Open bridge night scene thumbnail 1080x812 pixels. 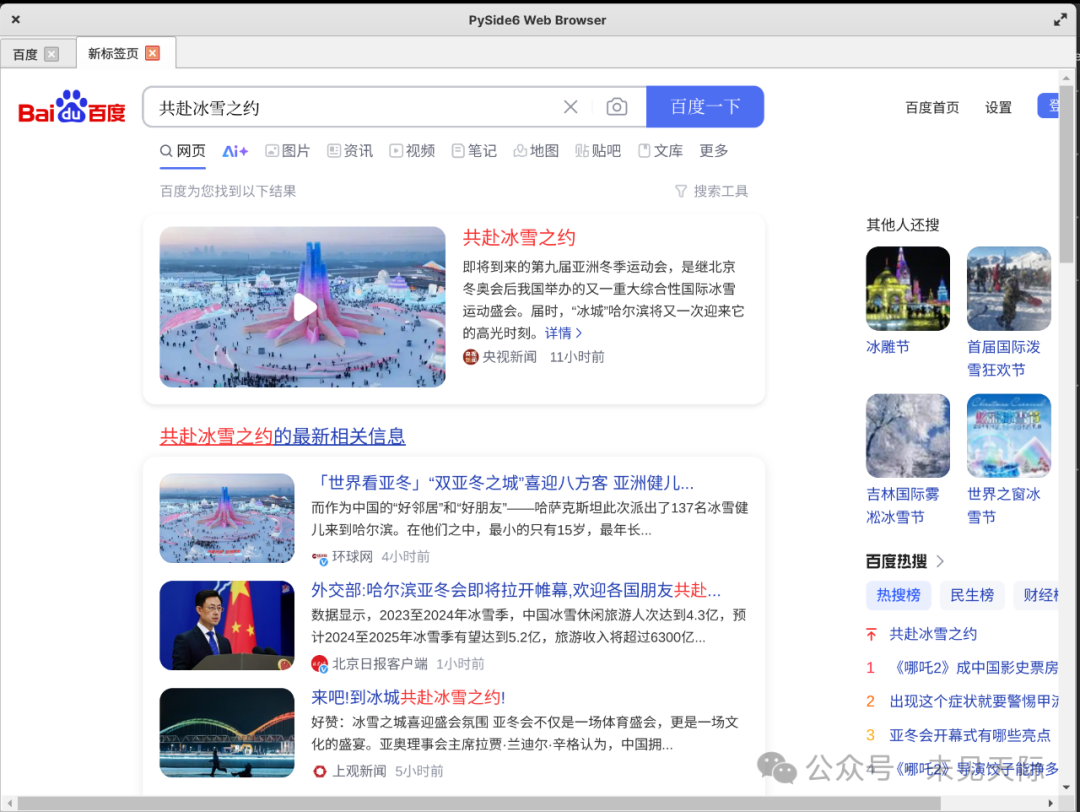(x=227, y=733)
